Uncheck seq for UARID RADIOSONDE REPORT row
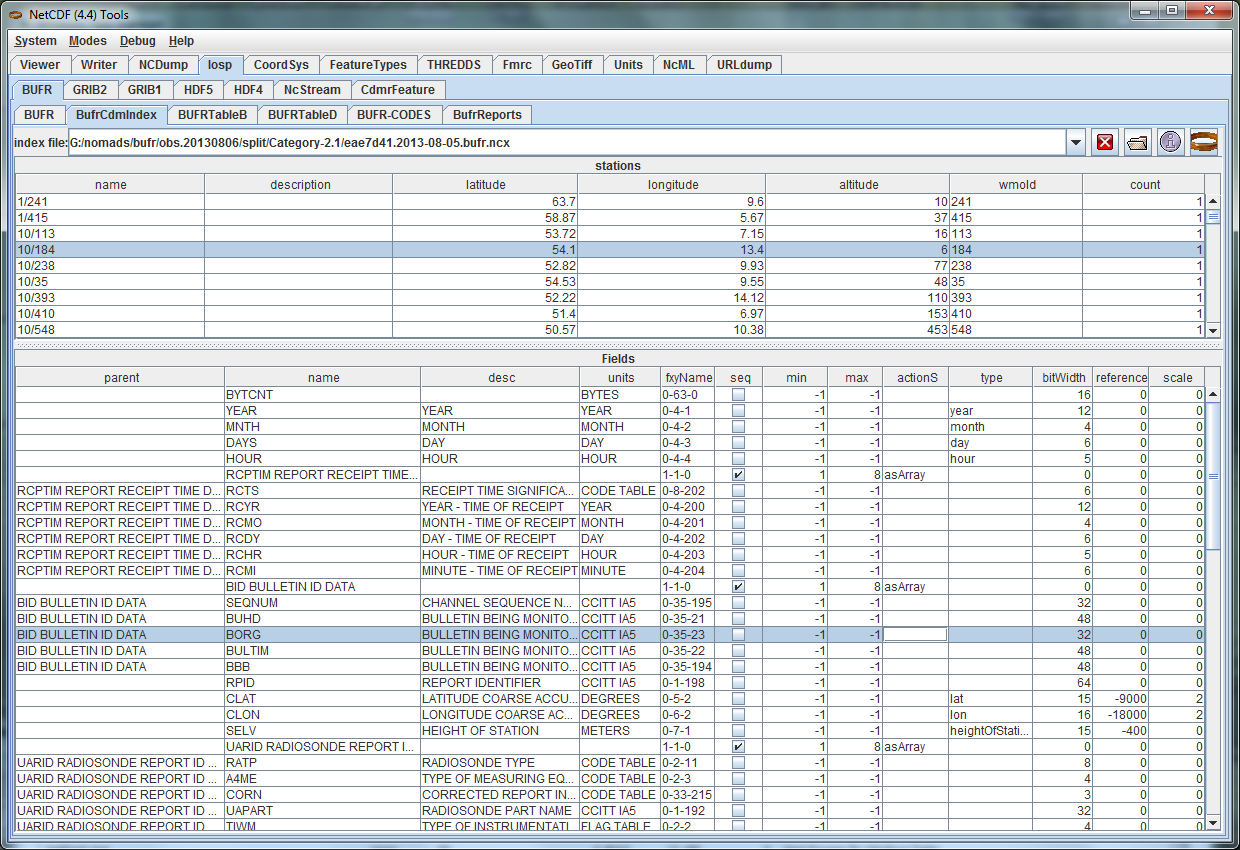This screenshot has height=850, width=1240. click(738, 747)
